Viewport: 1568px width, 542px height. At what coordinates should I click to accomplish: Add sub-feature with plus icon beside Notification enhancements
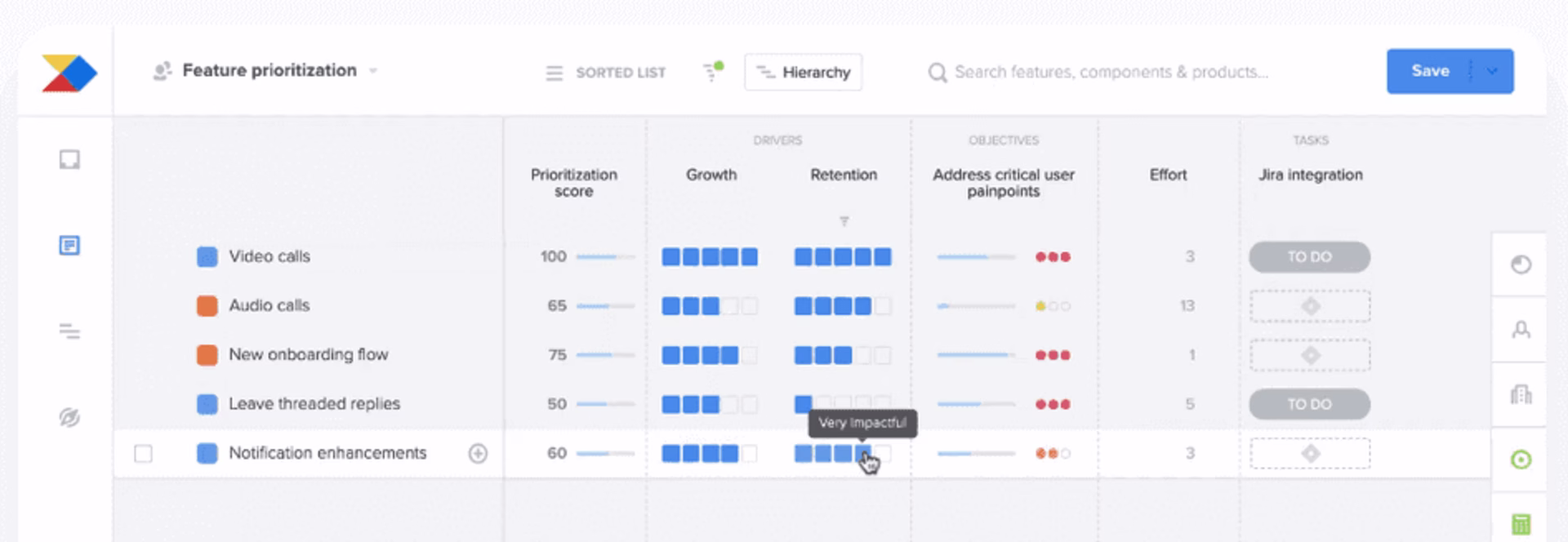(478, 453)
